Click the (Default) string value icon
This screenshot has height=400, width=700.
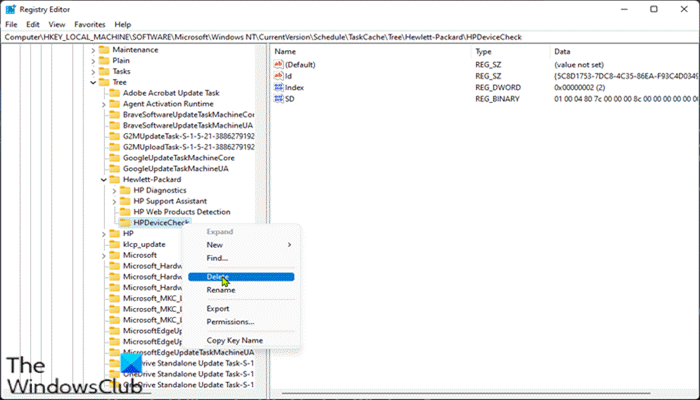point(279,65)
